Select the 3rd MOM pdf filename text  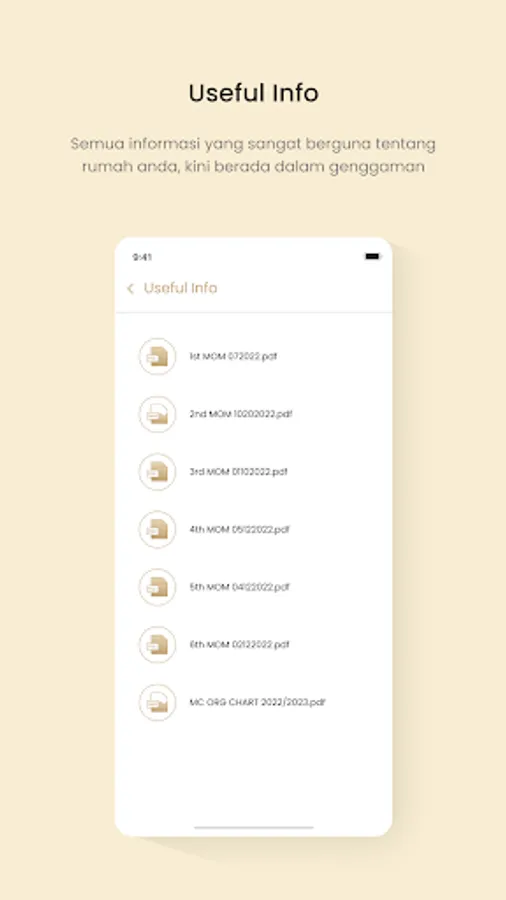[x=239, y=472]
